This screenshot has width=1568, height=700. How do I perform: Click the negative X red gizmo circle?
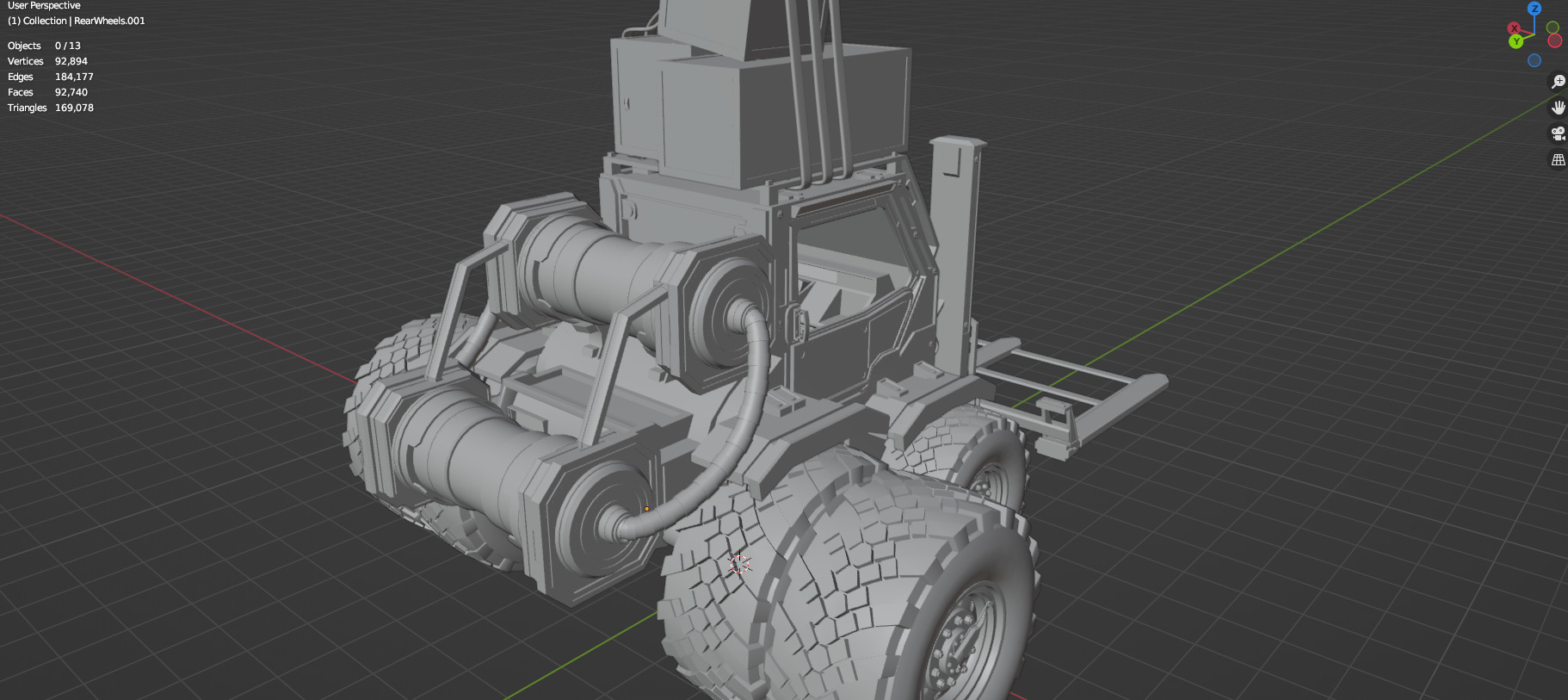pos(1554,40)
